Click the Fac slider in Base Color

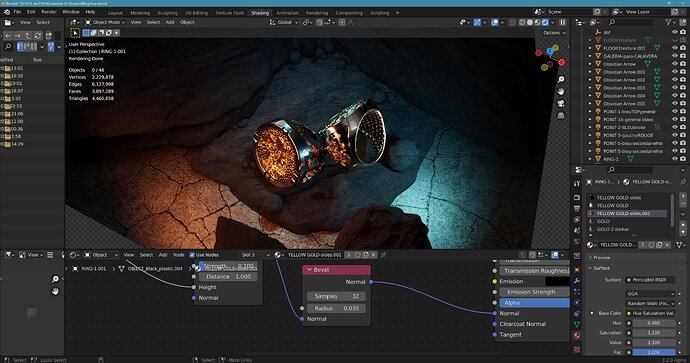pos(653,352)
